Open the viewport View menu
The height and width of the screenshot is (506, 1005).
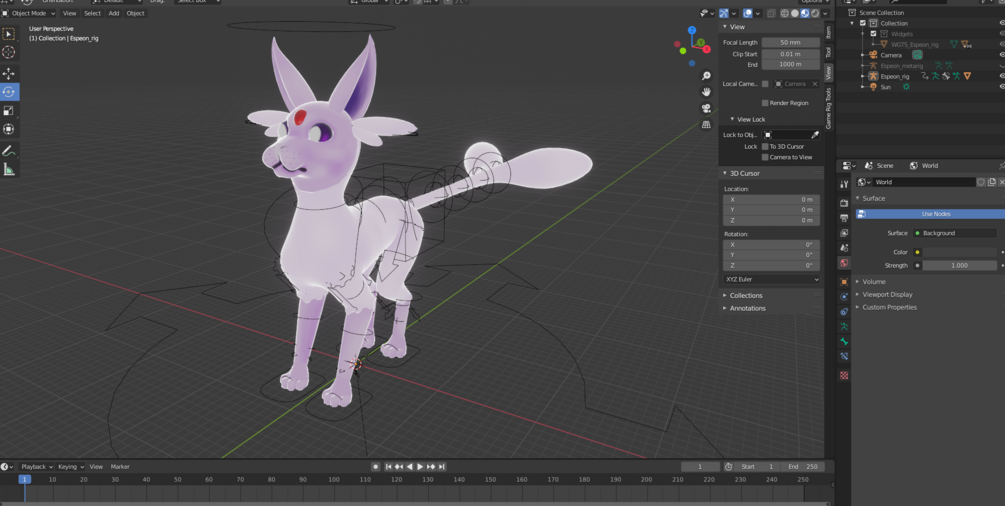[69, 13]
